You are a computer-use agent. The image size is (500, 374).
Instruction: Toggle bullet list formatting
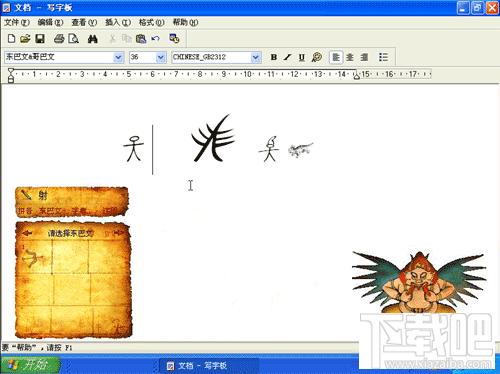click(383, 57)
